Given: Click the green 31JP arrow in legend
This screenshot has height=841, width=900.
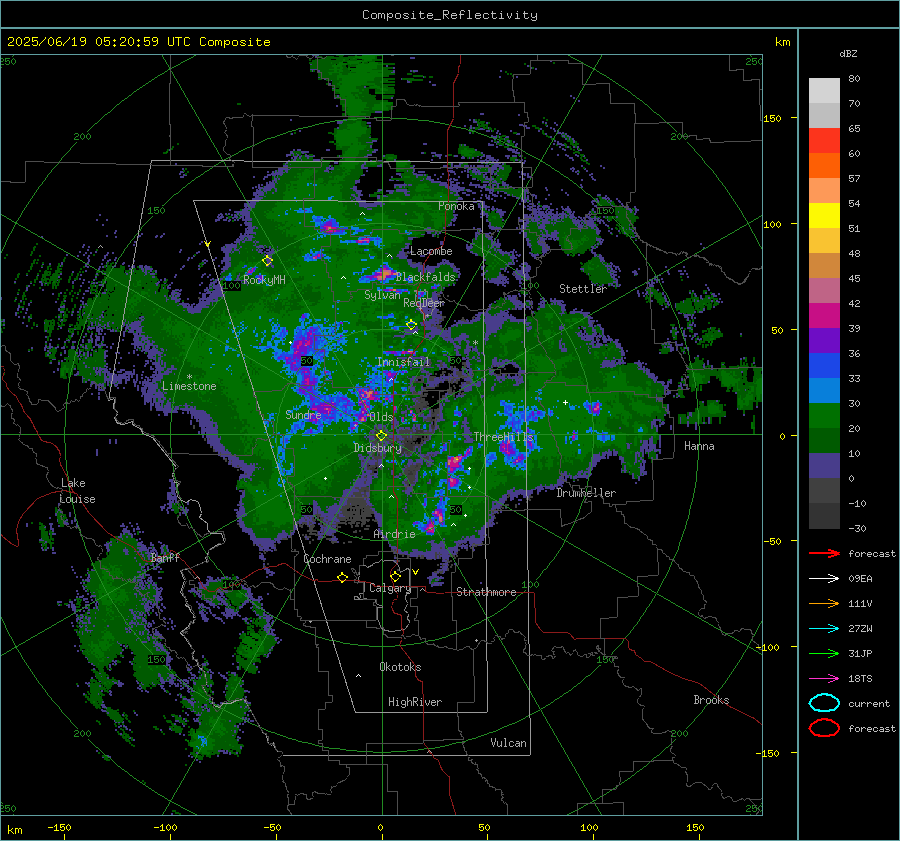Looking at the screenshot, I should pos(824,653).
